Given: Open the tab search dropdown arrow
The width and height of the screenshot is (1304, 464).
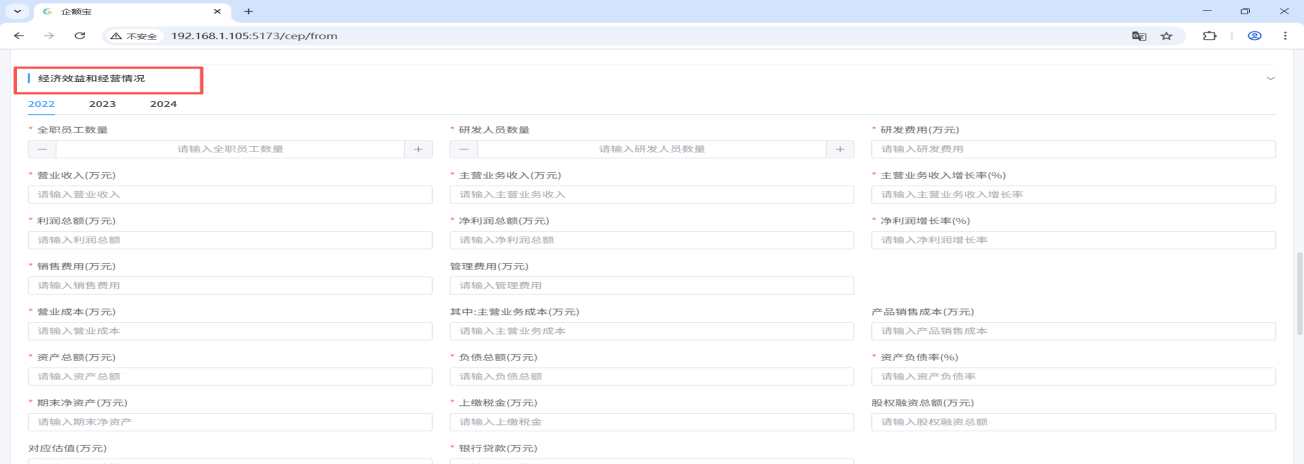Looking at the screenshot, I should [17, 11].
